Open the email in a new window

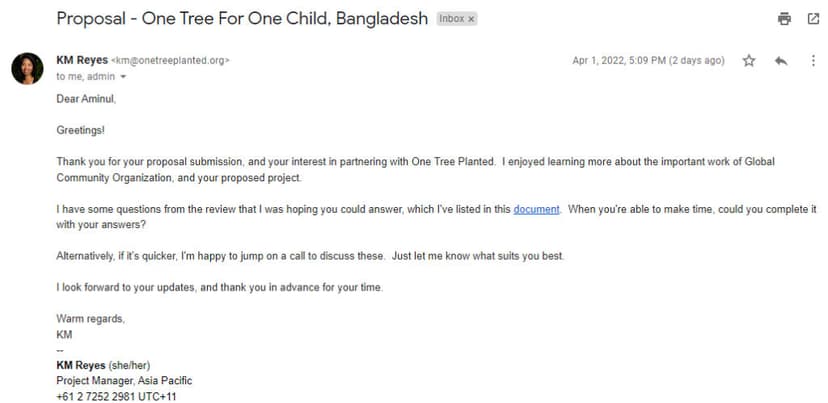(x=813, y=19)
